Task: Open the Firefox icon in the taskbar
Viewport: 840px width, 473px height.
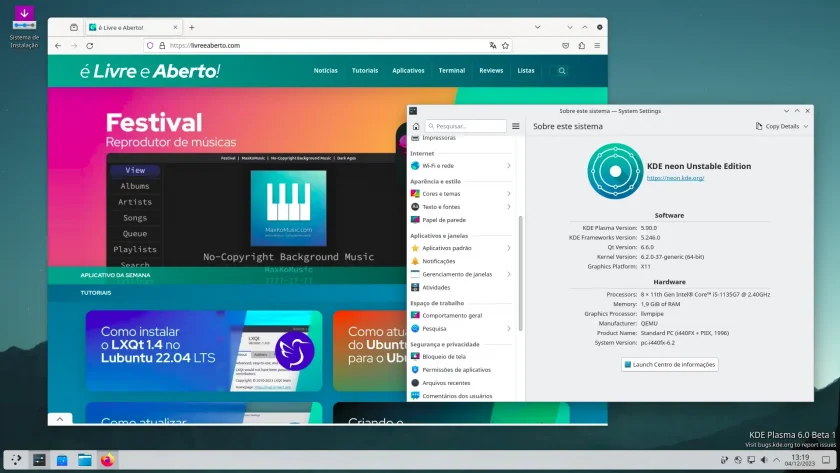Action: 107,460
